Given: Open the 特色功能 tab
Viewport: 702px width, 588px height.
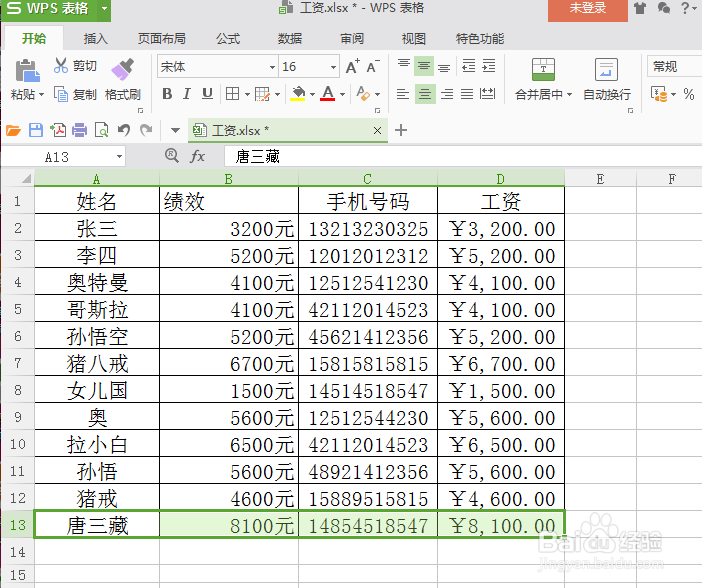Looking at the screenshot, I should (480, 39).
